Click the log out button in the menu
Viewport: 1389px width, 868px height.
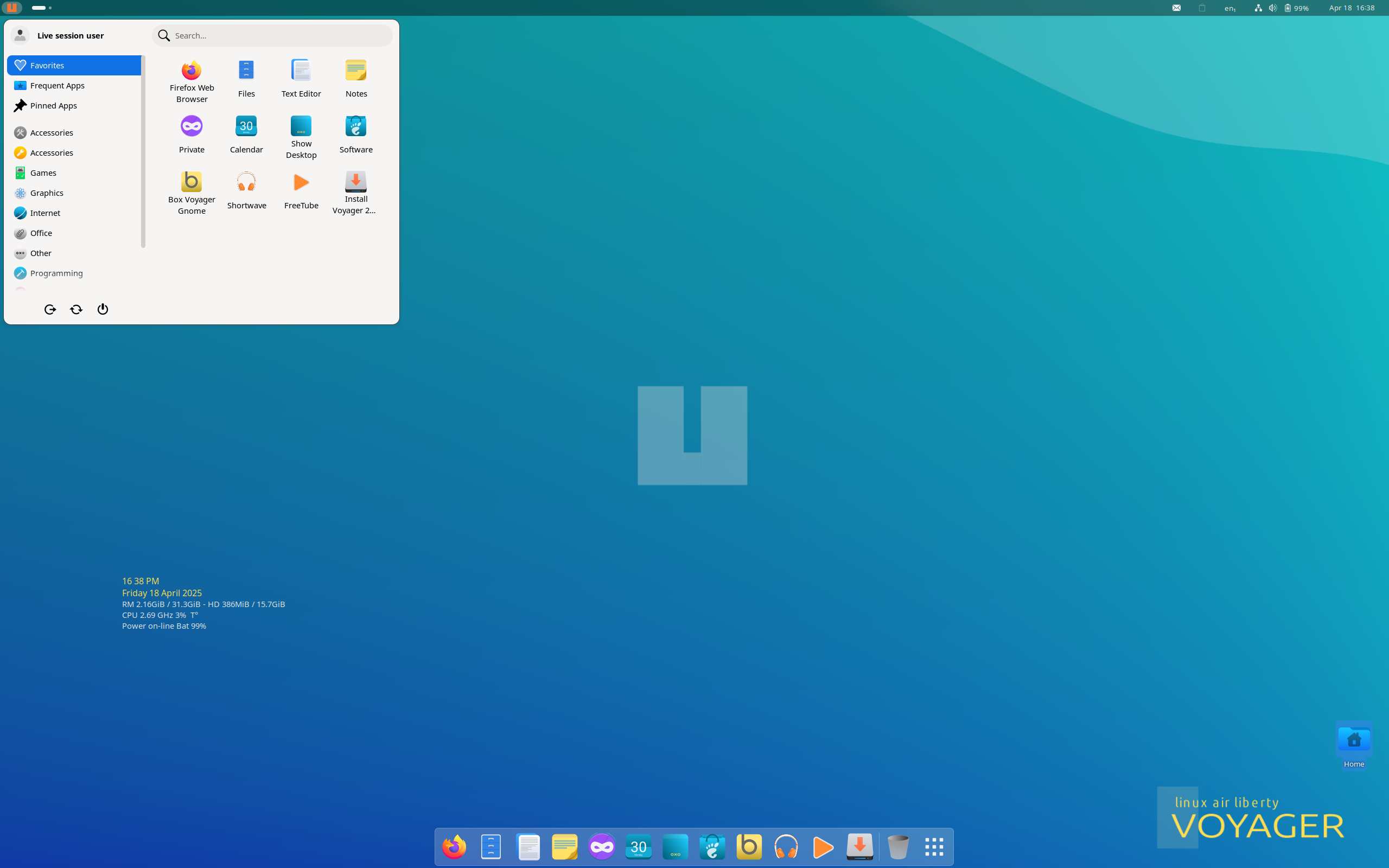point(50,309)
